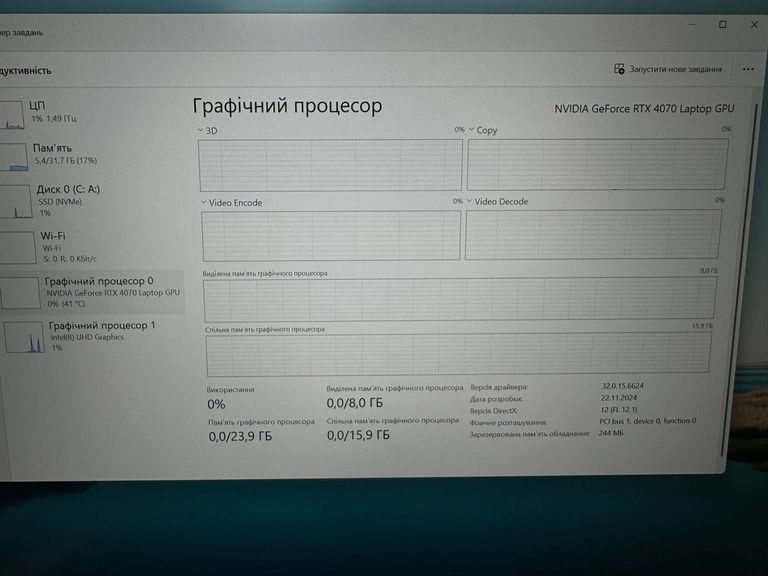Click the dedicated GPU memory graph
This screenshot has height=576, width=768.
point(460,299)
